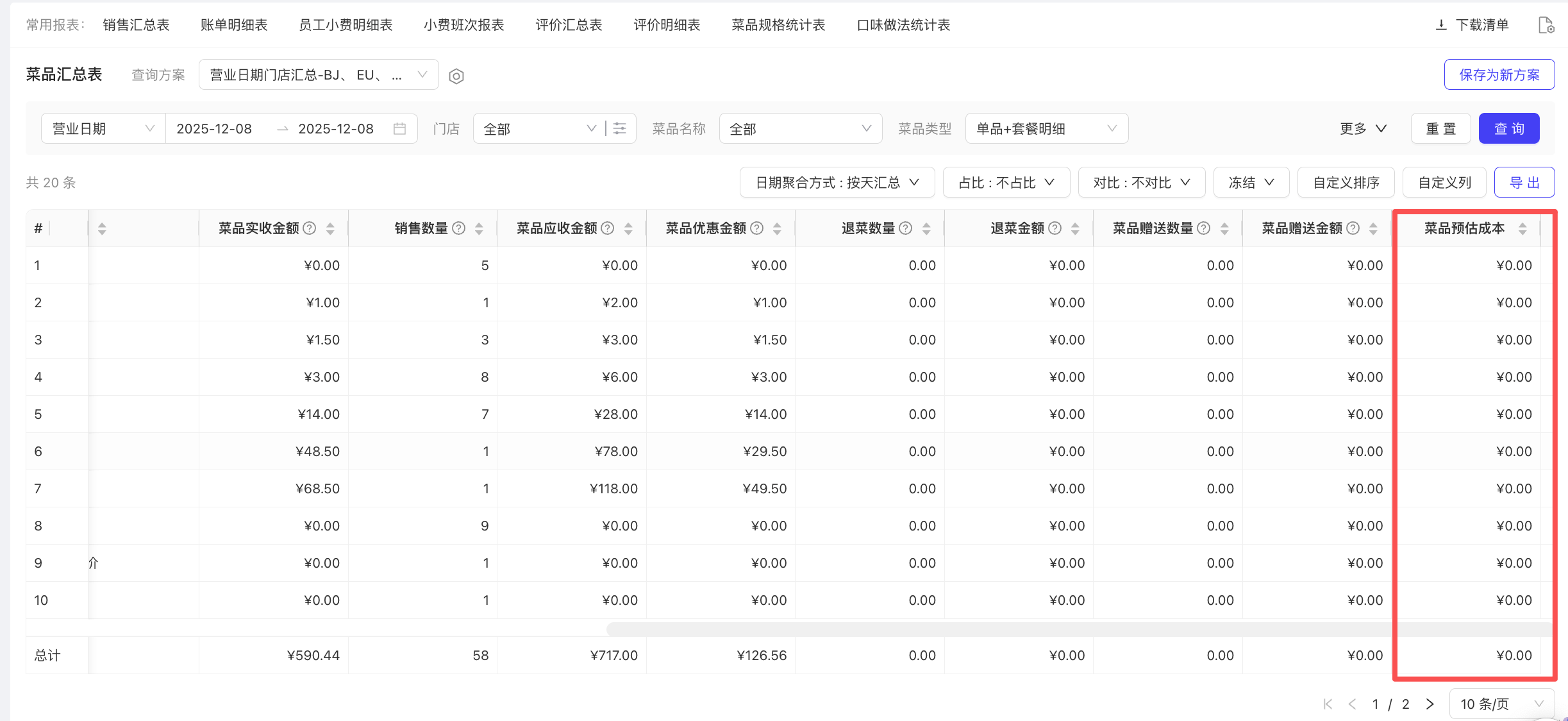This screenshot has height=721, width=1568.
Task: Click the 保存为新方案 button
Action: coord(1499,75)
